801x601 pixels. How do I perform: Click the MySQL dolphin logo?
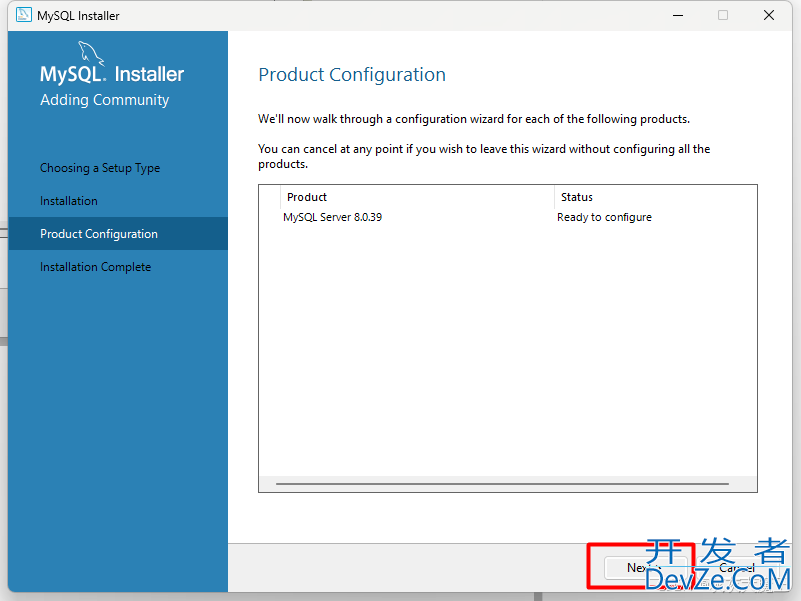pos(91,54)
